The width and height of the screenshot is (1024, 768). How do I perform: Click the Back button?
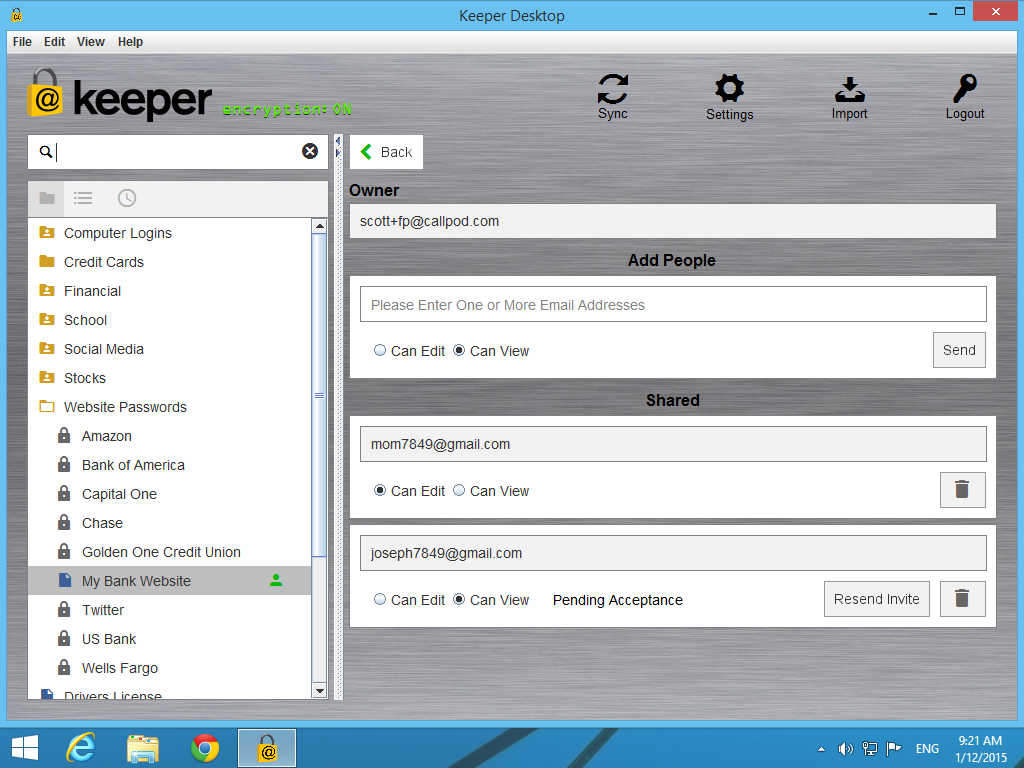[387, 152]
